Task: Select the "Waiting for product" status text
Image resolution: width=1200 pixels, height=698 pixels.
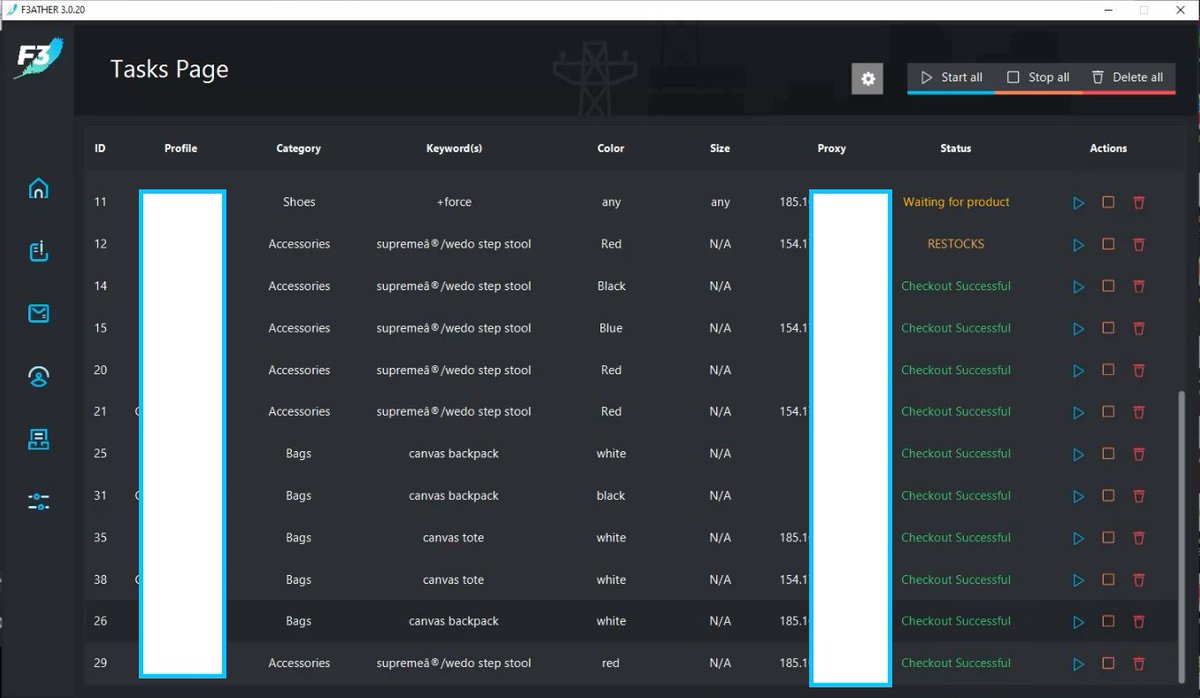Action: point(956,202)
